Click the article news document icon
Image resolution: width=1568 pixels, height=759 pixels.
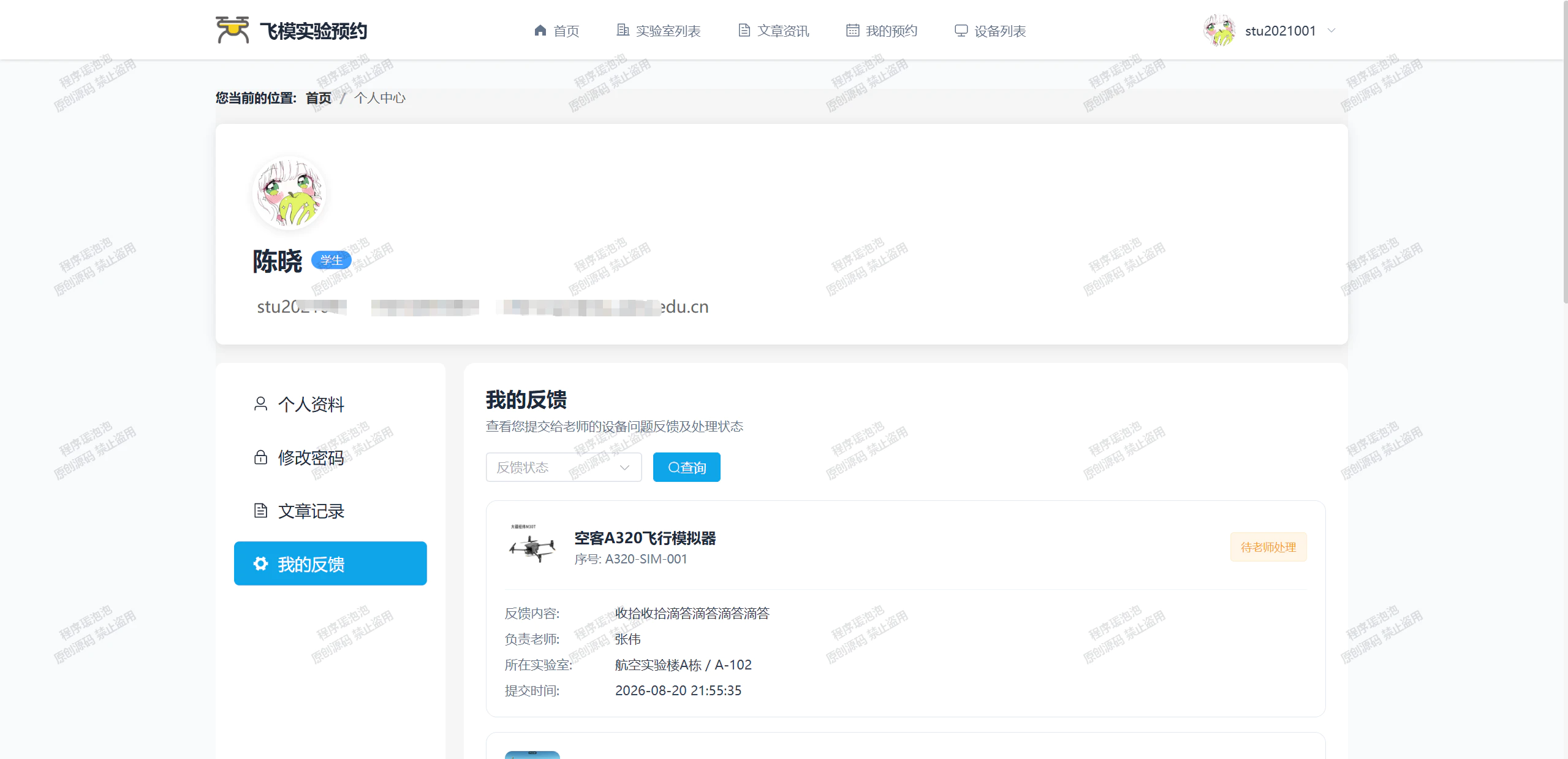(x=744, y=30)
